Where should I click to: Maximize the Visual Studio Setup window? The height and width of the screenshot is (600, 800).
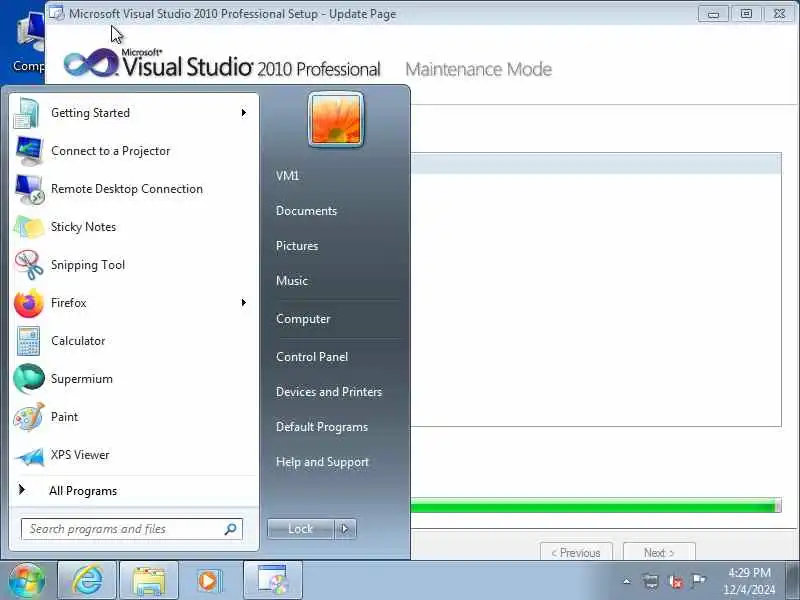pos(746,14)
